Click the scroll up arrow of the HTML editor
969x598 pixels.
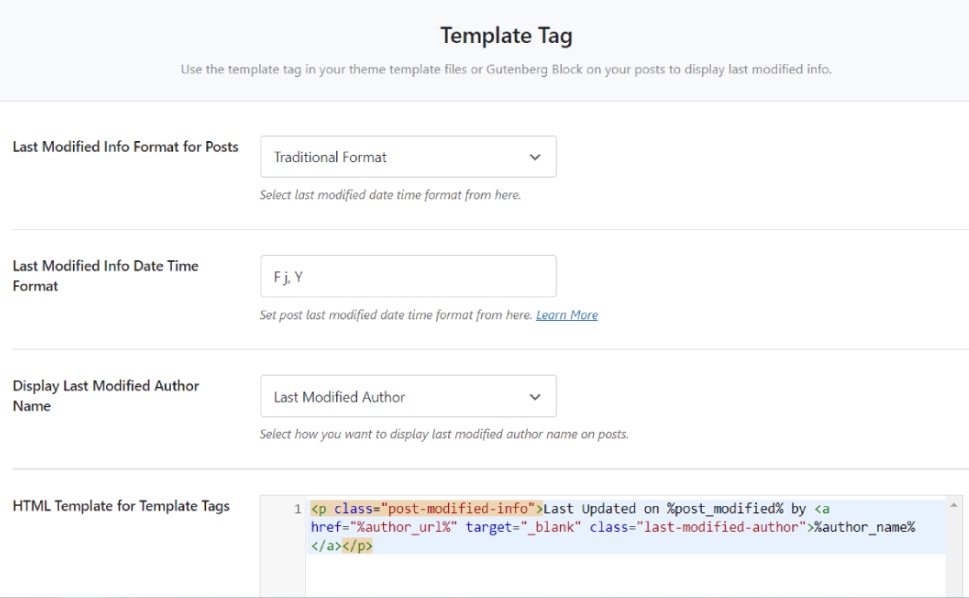point(955,506)
